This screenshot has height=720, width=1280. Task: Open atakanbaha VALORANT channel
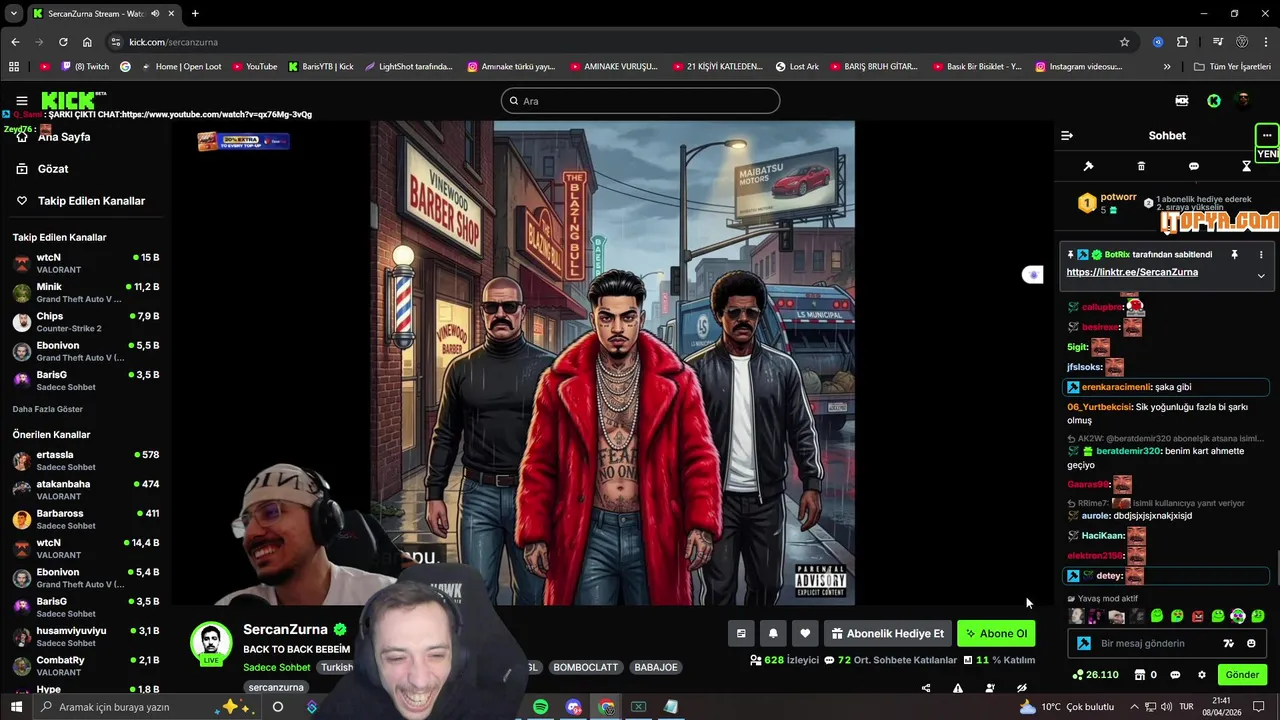pos(86,490)
